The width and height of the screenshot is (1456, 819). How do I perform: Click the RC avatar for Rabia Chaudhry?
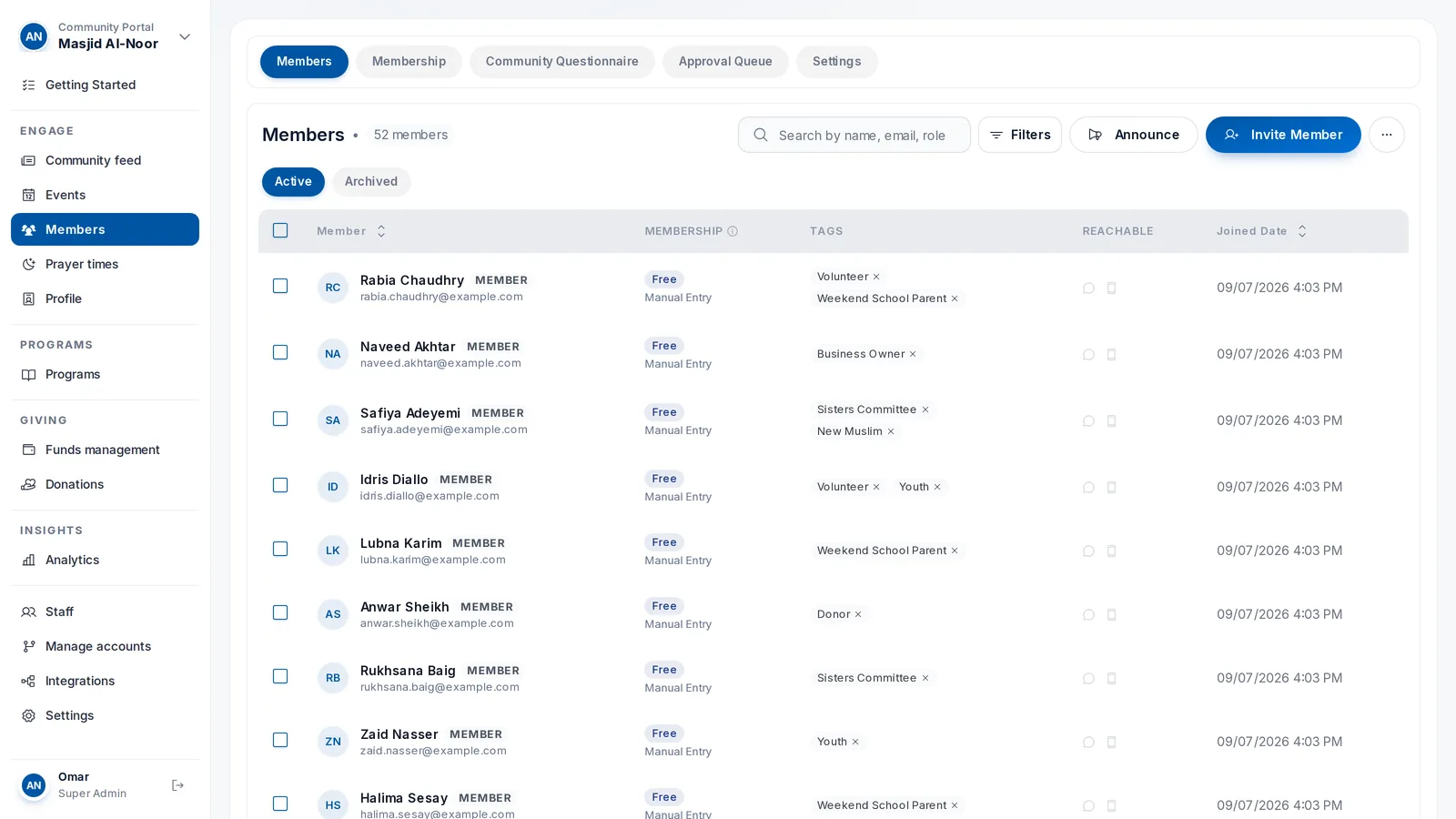coord(333,288)
